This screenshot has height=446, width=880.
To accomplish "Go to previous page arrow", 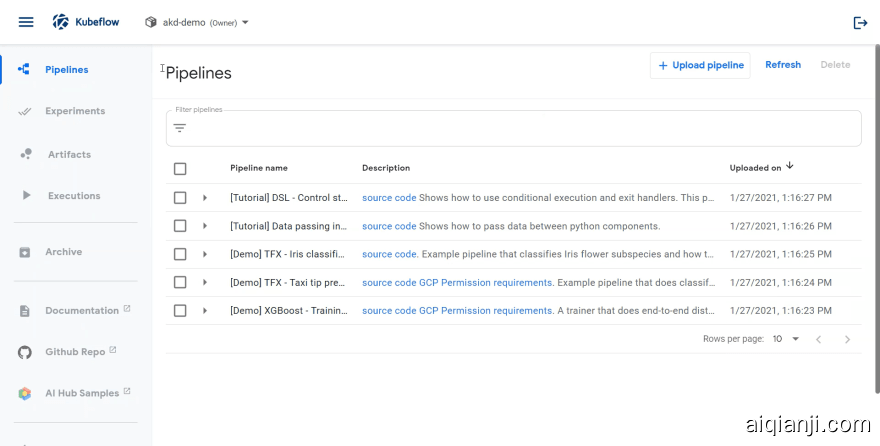I will 818,339.
